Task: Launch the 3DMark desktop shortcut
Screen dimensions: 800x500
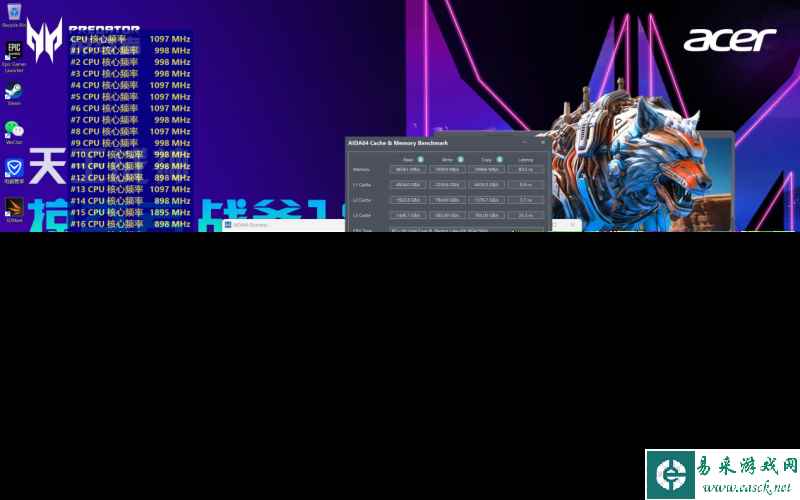Action: [14, 209]
